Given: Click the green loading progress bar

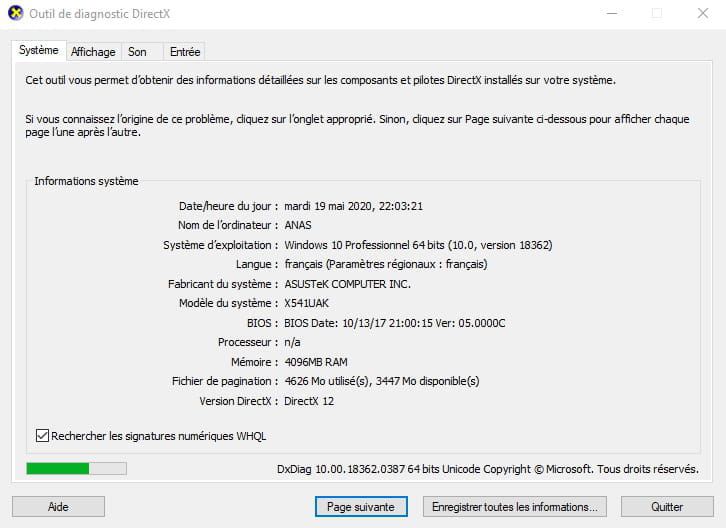Looking at the screenshot, I should [76, 469].
